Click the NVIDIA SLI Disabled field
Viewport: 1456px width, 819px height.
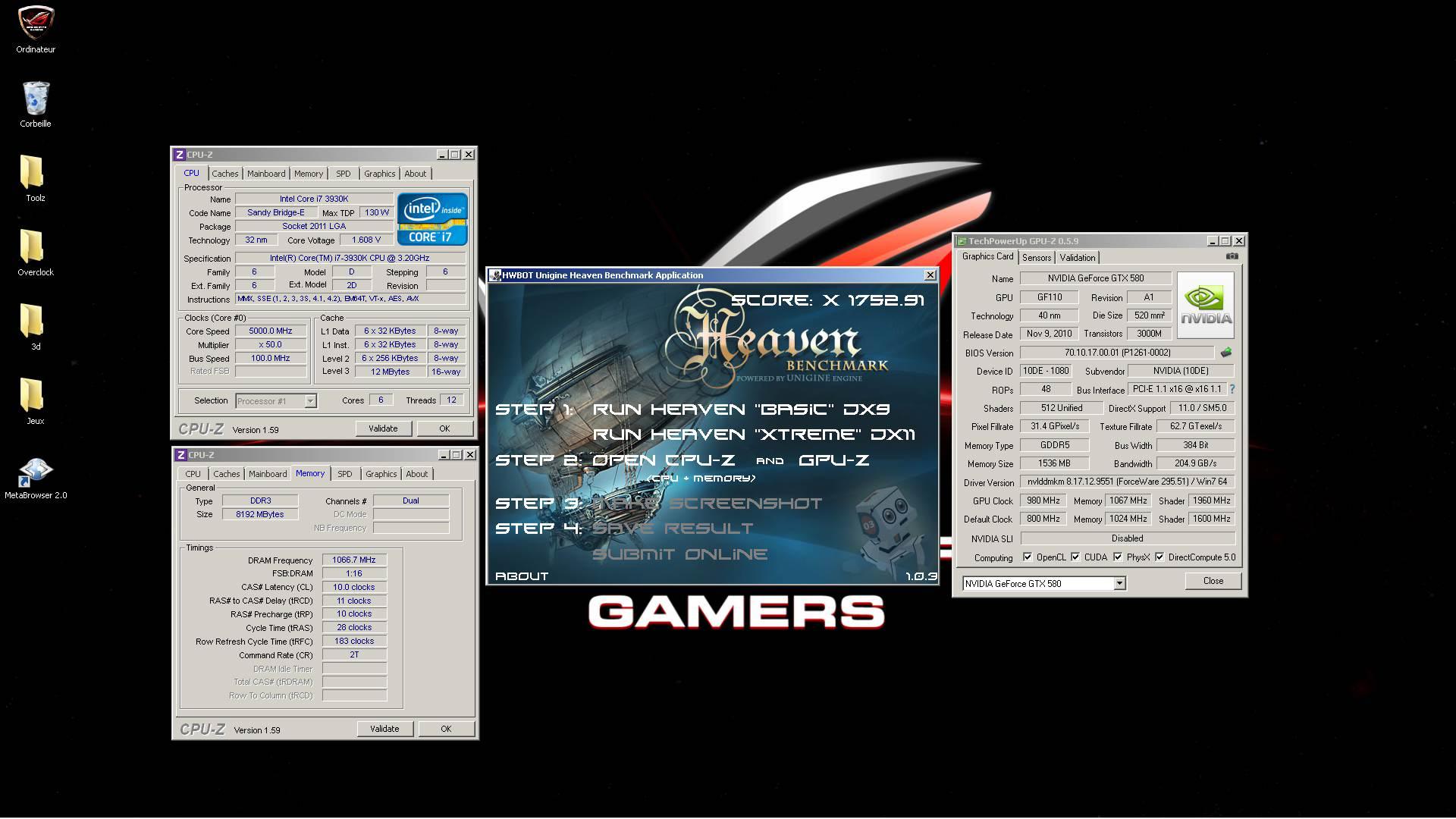[1128, 538]
